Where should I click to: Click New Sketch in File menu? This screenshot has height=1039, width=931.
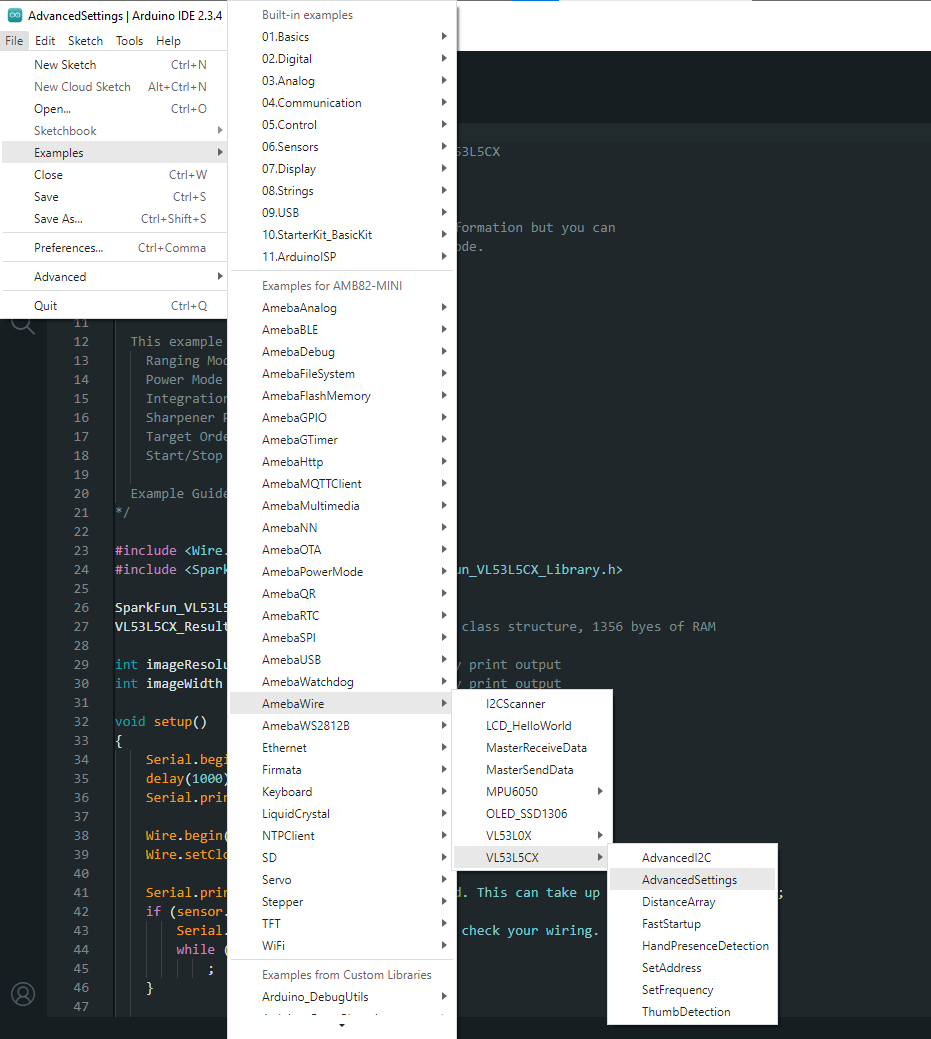(65, 65)
